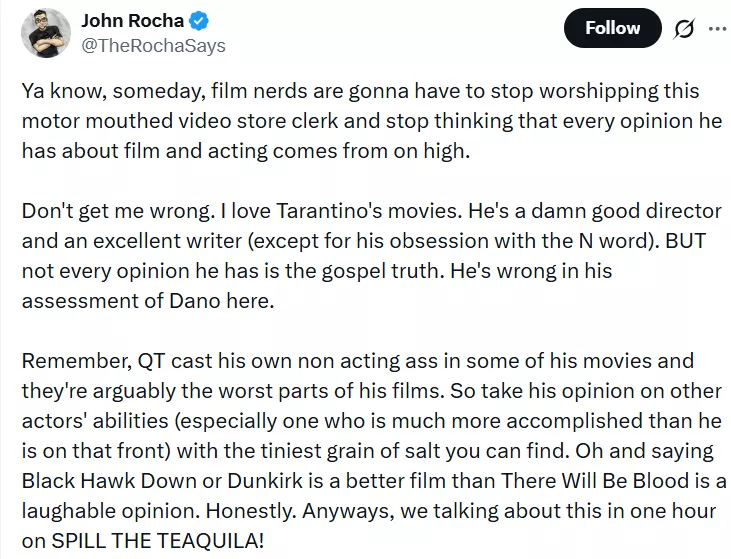
Task: Open the @TheRochaSays handle link
Action: point(152,45)
